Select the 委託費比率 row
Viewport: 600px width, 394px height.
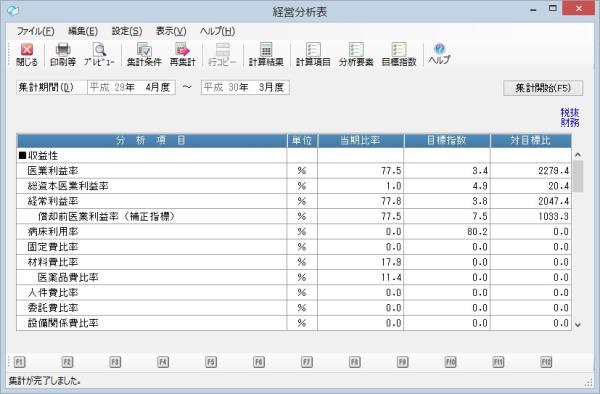[294, 308]
